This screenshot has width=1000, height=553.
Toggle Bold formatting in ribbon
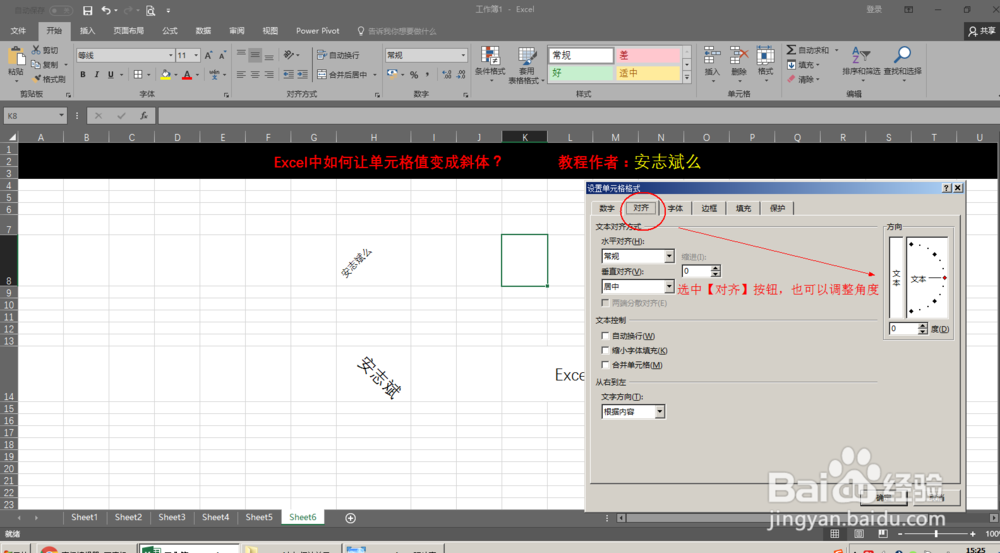[83, 75]
